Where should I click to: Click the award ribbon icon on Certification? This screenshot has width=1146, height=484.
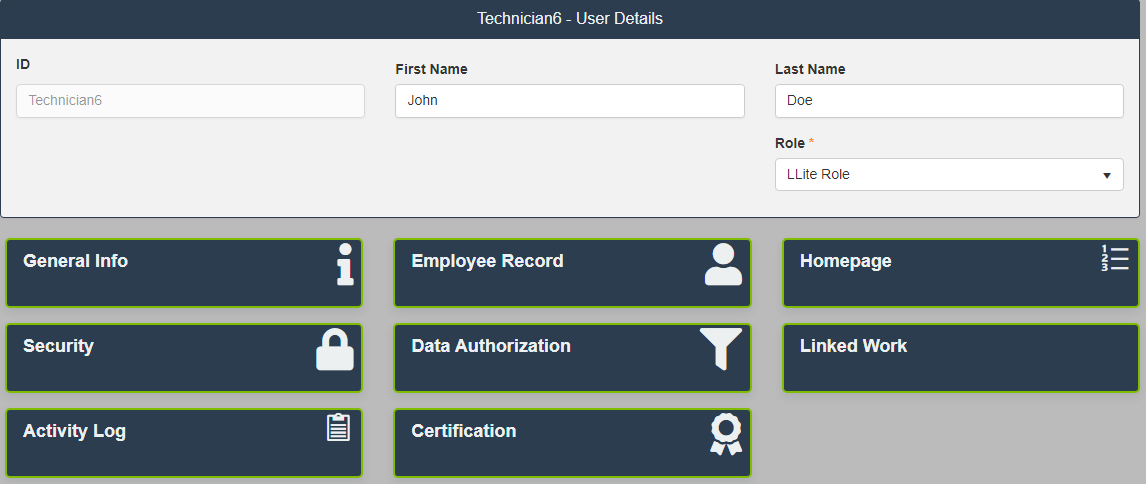point(726,435)
